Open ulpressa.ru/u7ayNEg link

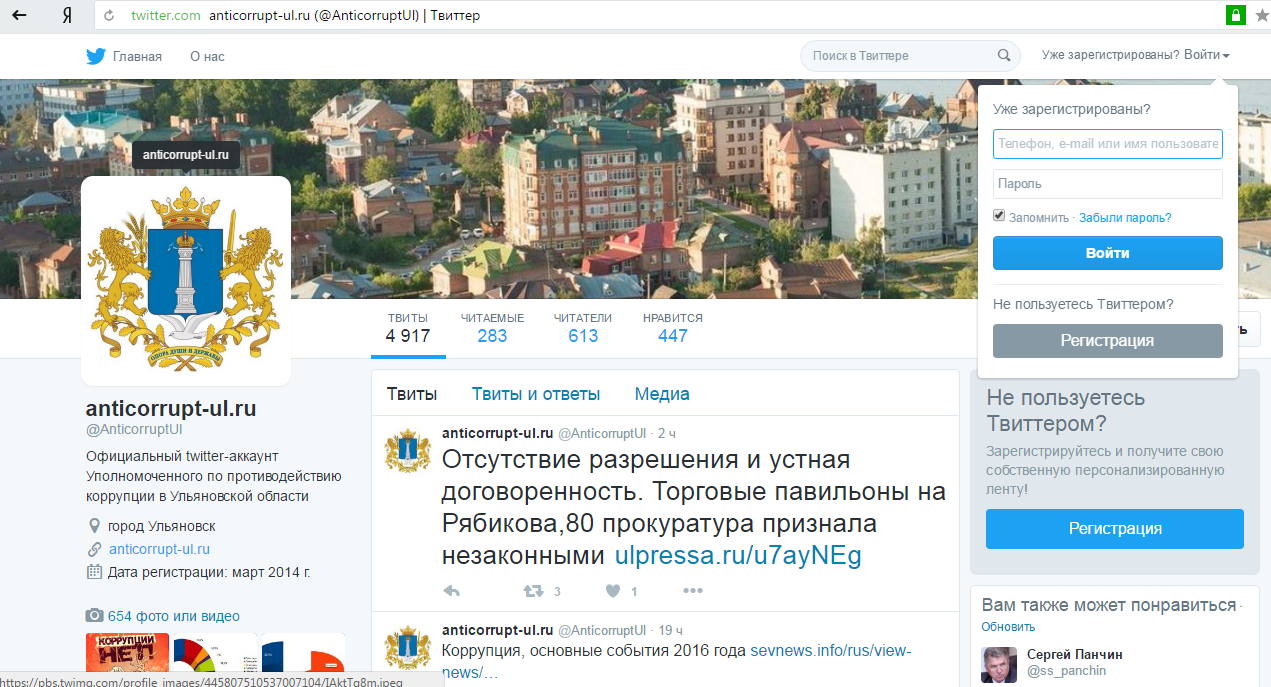click(x=738, y=555)
